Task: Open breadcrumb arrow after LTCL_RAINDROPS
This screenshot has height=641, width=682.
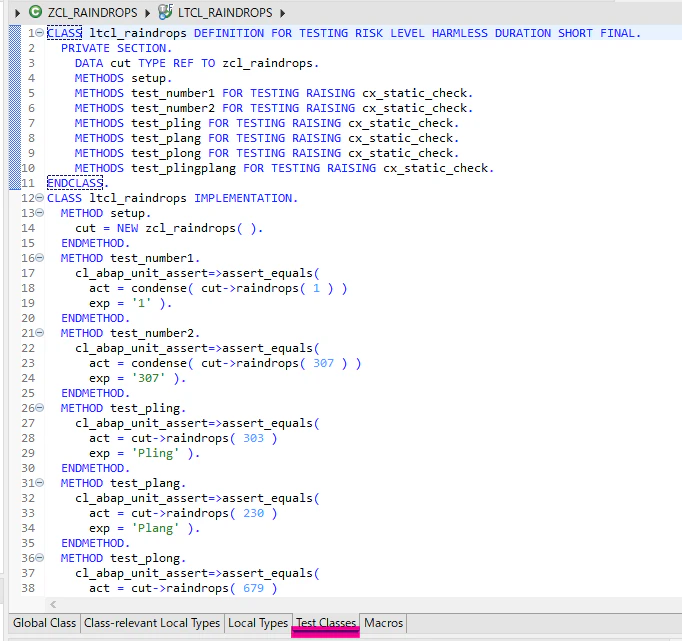Action: [x=282, y=13]
